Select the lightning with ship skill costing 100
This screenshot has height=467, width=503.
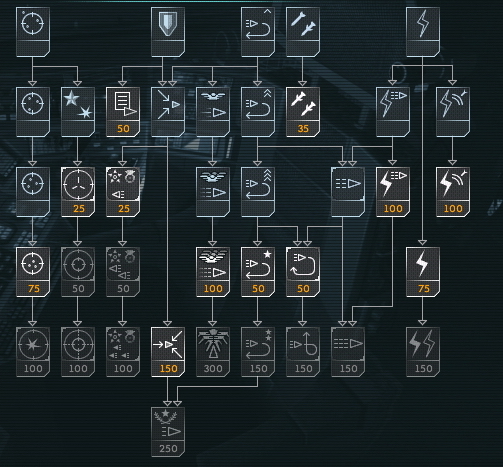click(x=393, y=192)
